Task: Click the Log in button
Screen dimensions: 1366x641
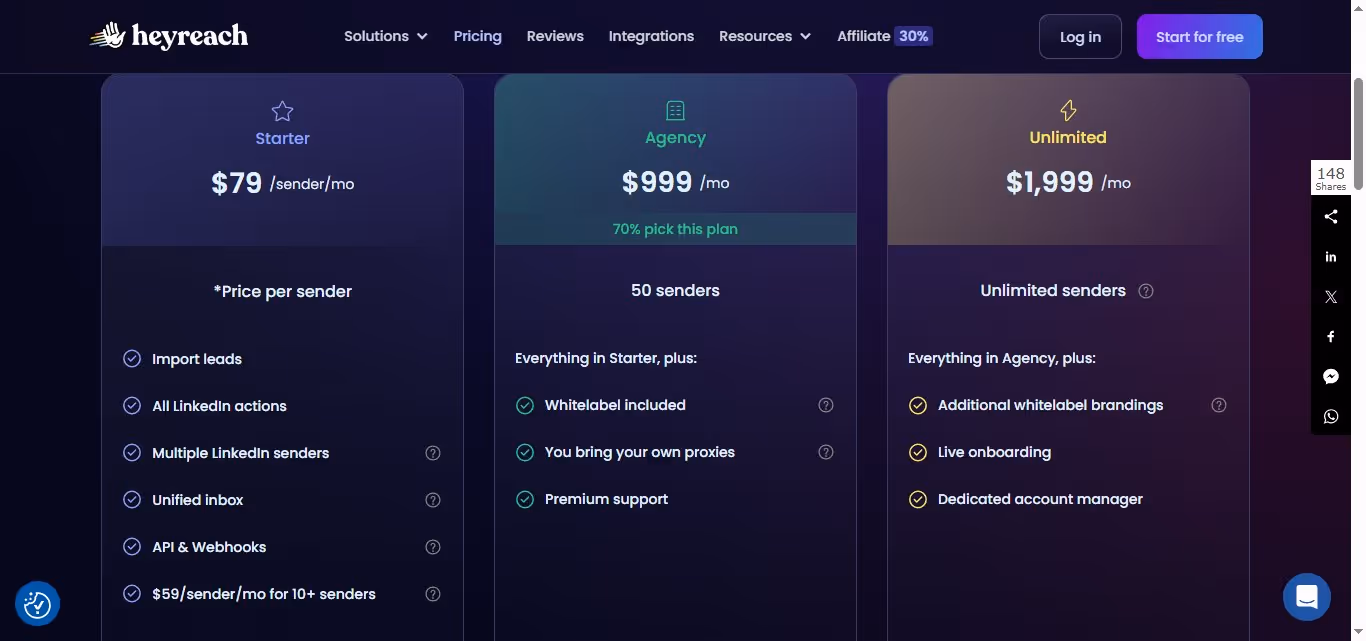Action: tap(1080, 36)
